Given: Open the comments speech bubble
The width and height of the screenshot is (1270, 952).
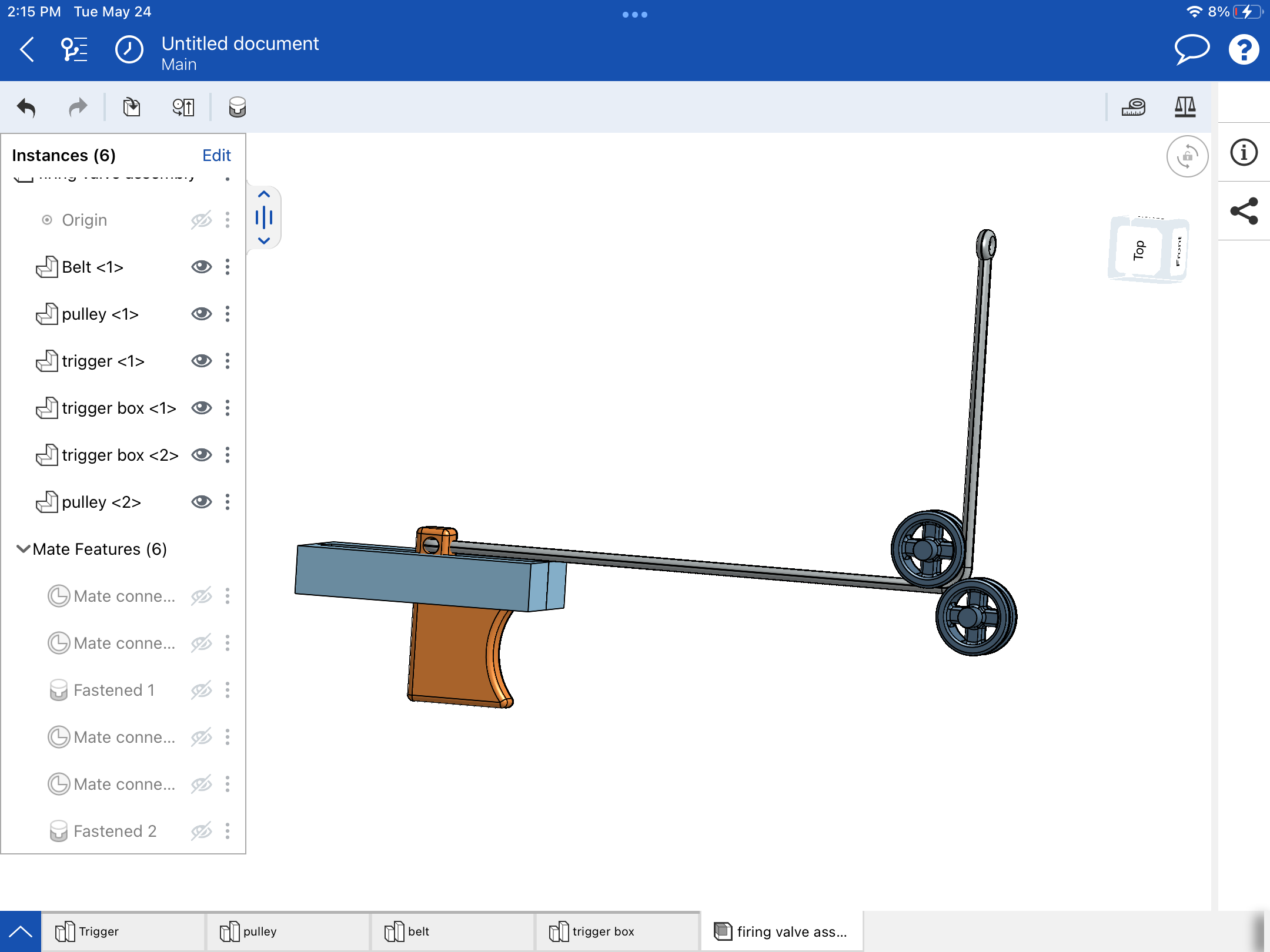Looking at the screenshot, I should [1192, 50].
